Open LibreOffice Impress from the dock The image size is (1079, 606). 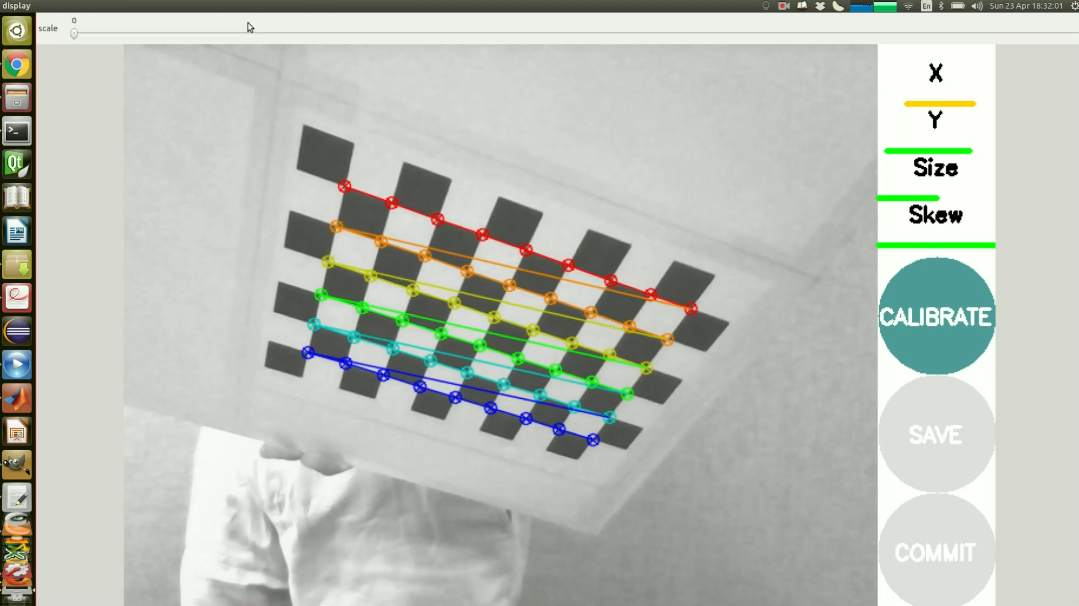[x=17, y=431]
